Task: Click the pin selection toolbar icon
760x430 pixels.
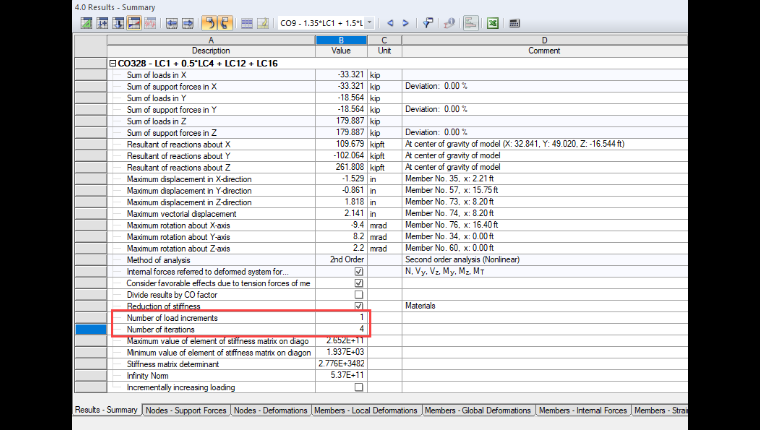Action: click(428, 23)
